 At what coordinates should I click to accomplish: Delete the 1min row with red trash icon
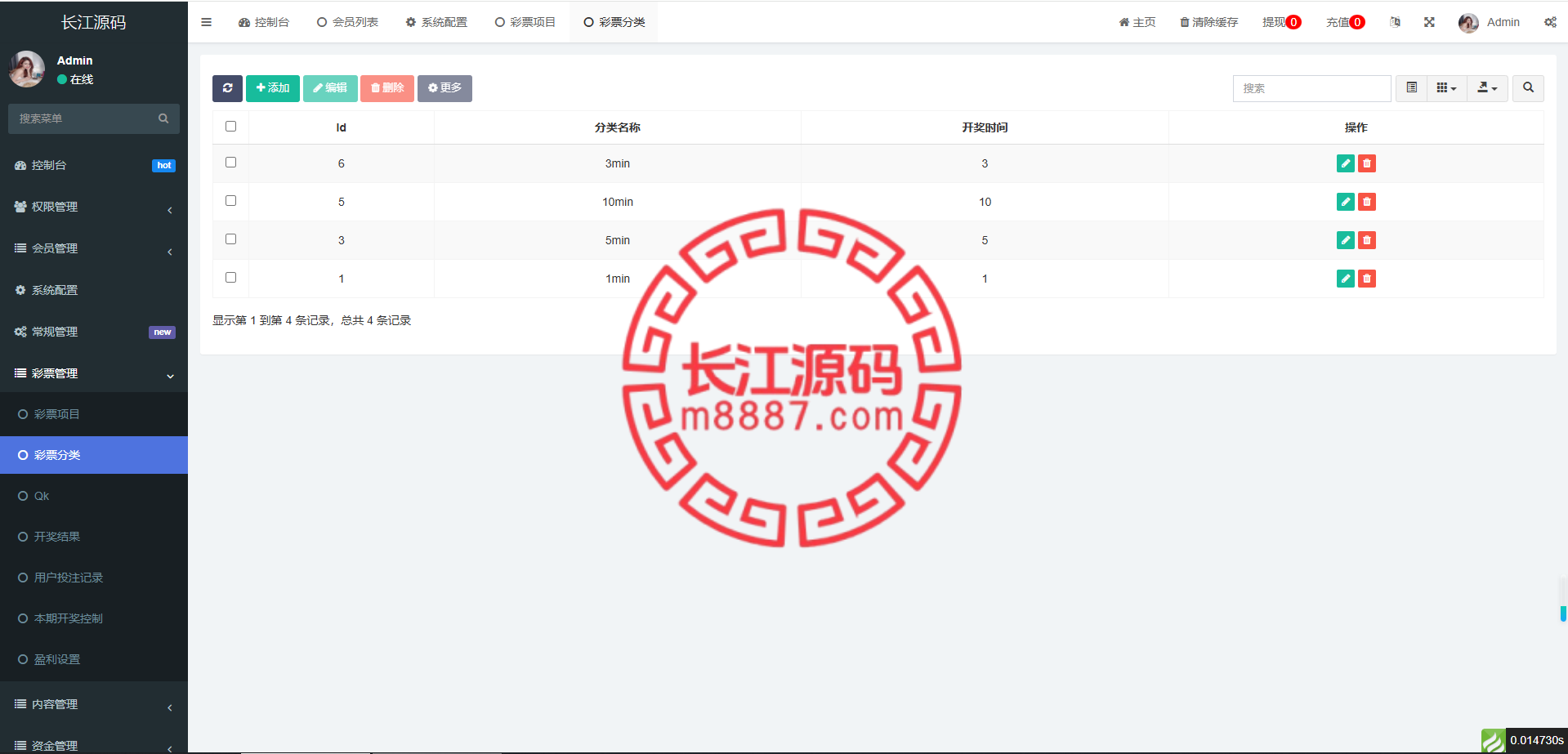(x=1366, y=279)
